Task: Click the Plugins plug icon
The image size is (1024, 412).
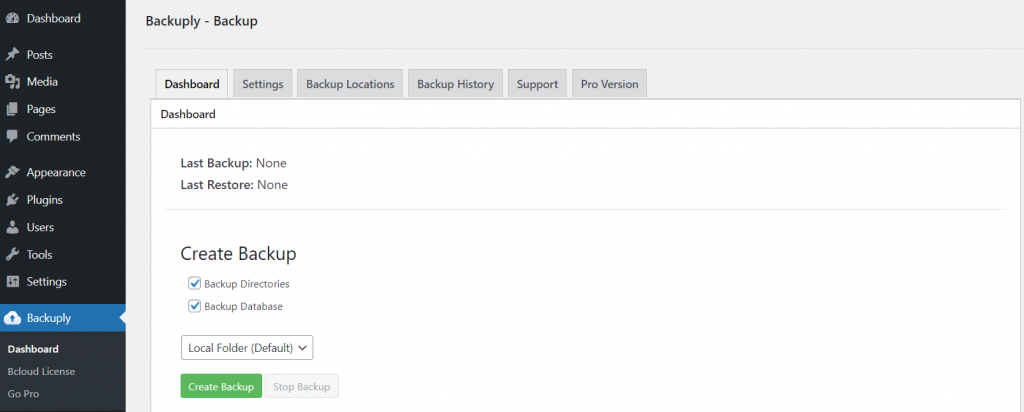Action: (x=12, y=200)
